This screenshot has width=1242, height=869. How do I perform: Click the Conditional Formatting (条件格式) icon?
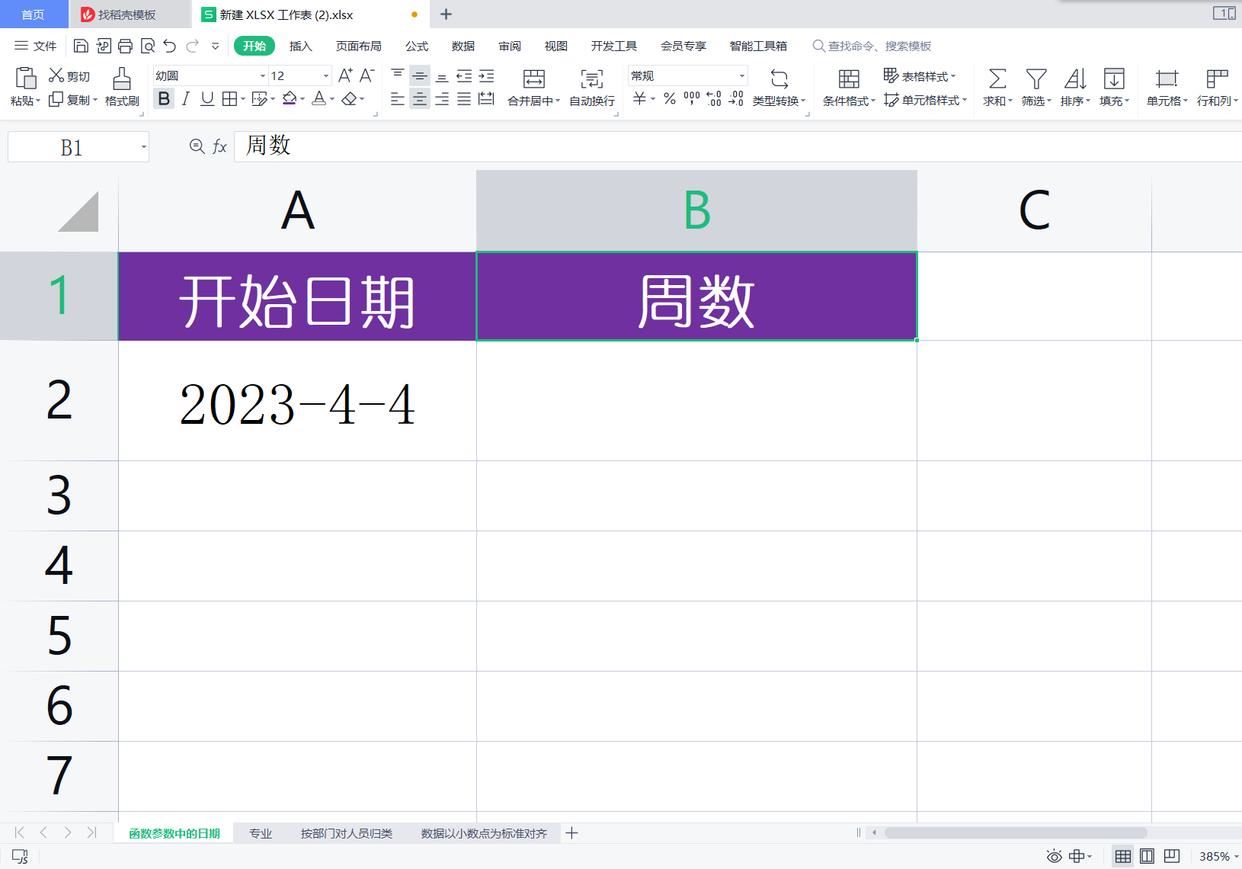click(x=849, y=79)
